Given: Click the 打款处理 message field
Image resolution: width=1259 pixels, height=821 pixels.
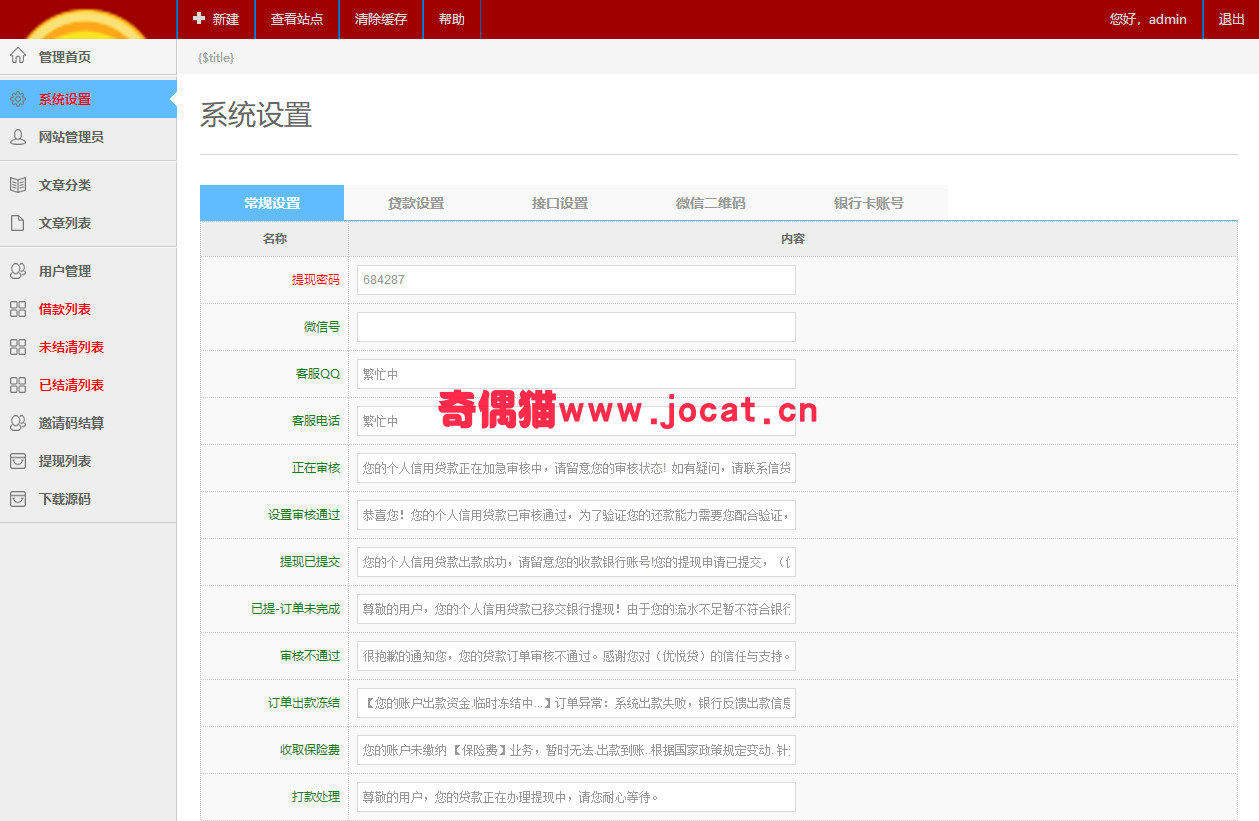Looking at the screenshot, I should (x=576, y=797).
